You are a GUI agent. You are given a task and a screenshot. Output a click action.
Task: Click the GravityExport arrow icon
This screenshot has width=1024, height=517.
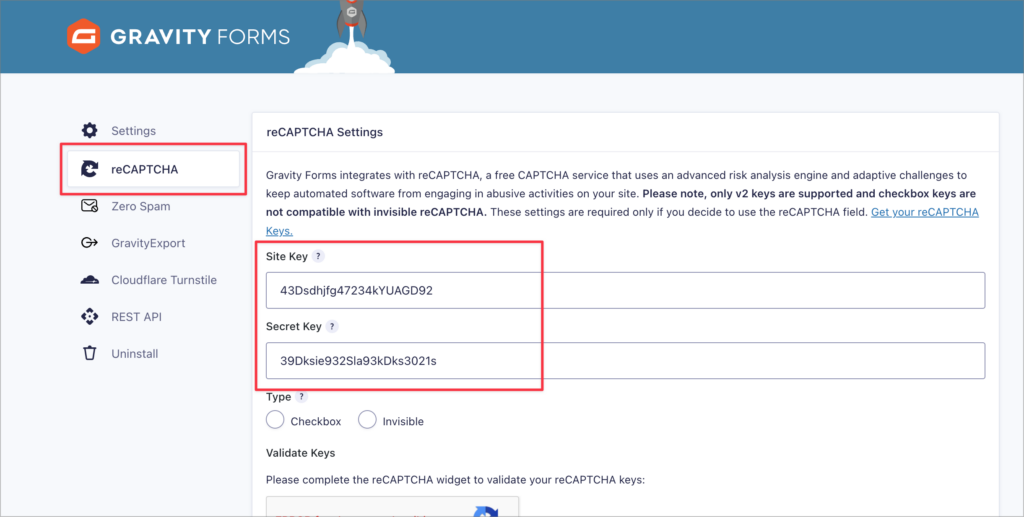89,243
